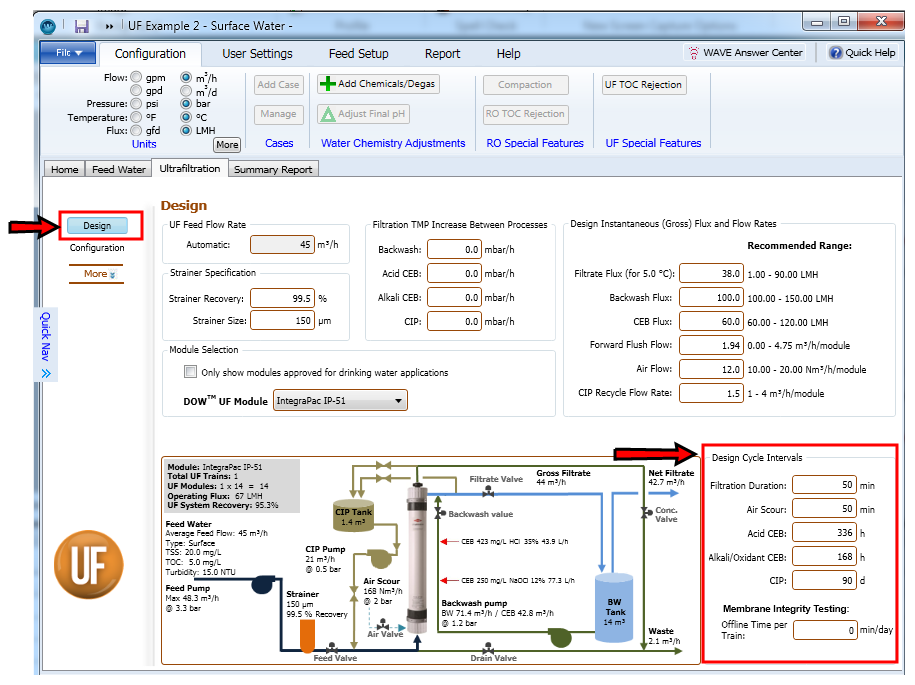Click the Feed Pump symbol in diagram
Viewport: 915px width, 685px height.
click(x=264, y=583)
